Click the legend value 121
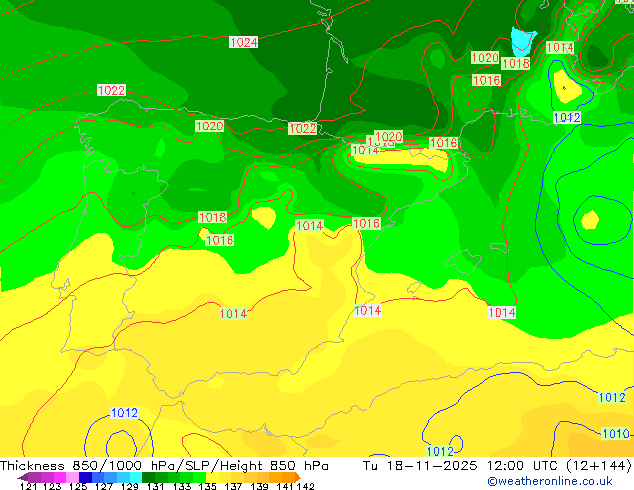This screenshot has width=634, height=490. click(28, 486)
